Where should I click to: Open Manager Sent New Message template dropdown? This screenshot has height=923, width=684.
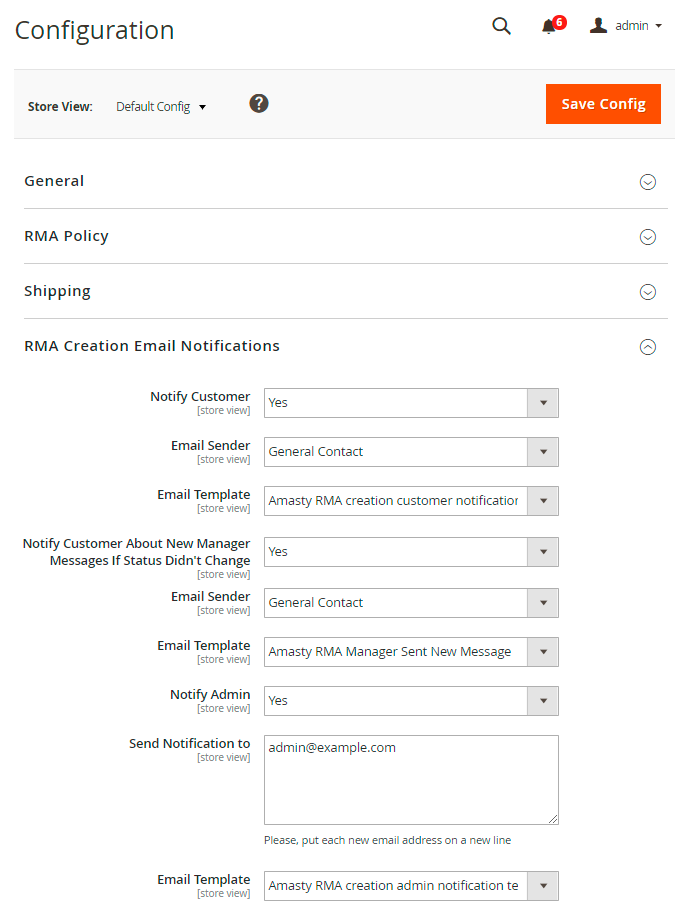[411, 652]
